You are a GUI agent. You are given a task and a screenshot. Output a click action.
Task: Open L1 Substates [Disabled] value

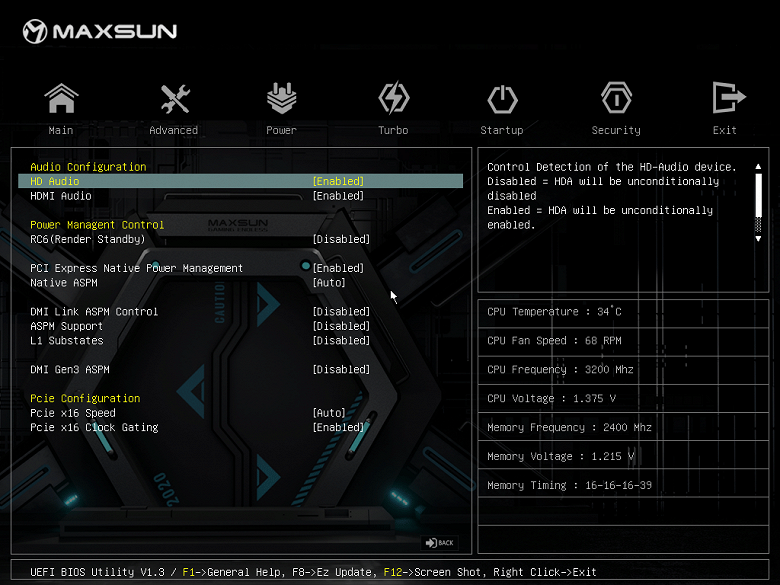[341, 340]
